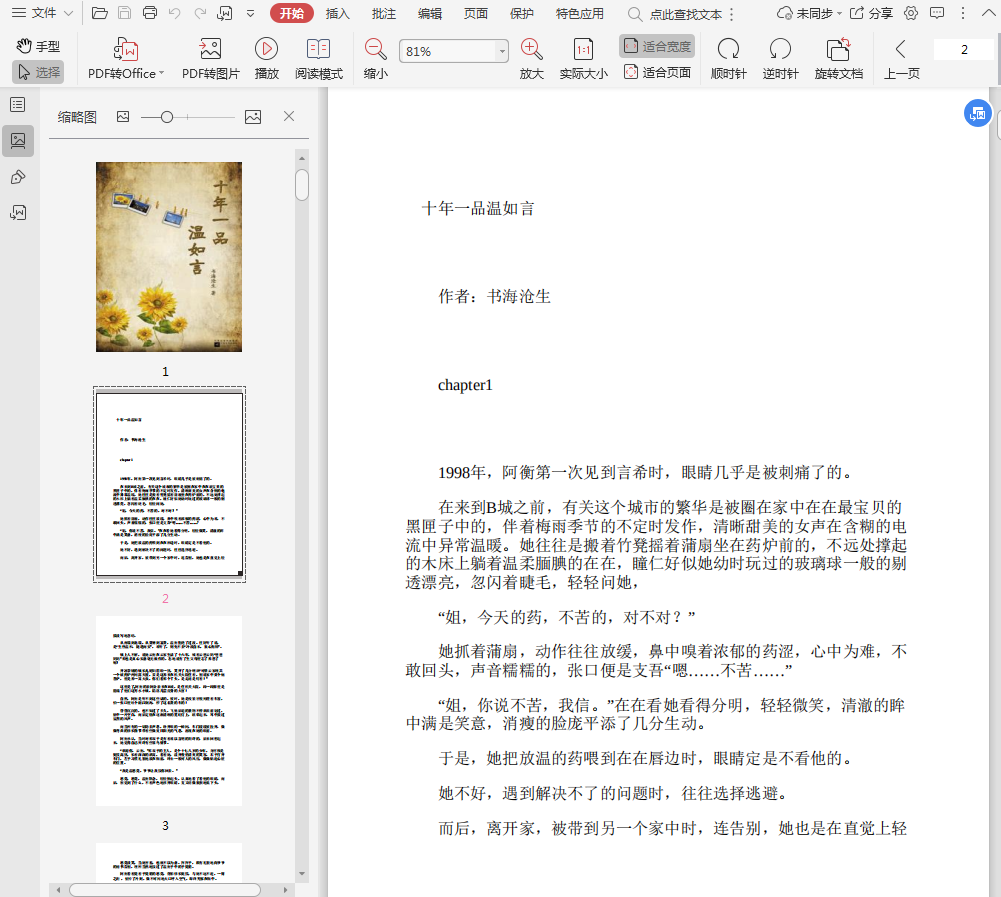Open the 未同步 cloud sync dropdown
The width and height of the screenshot is (1001, 897).
click(x=809, y=13)
